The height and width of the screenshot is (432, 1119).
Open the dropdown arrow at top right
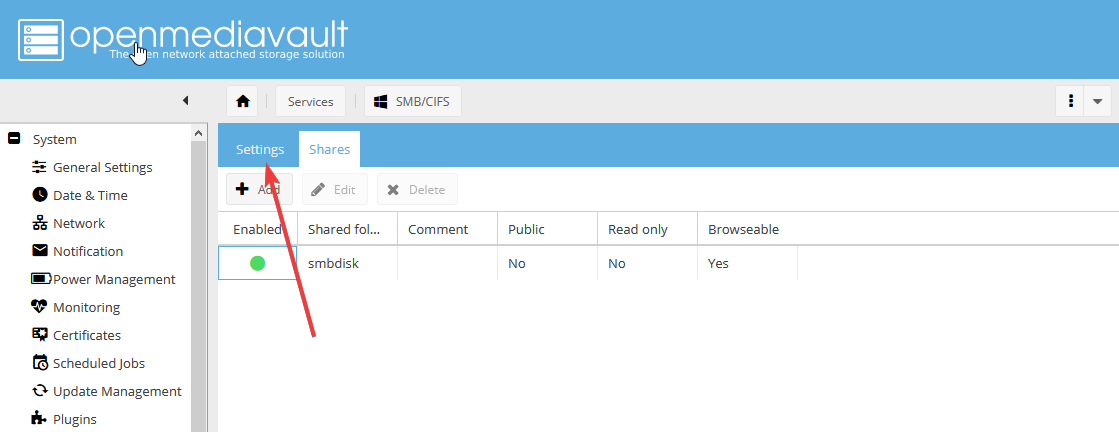tap(1097, 101)
